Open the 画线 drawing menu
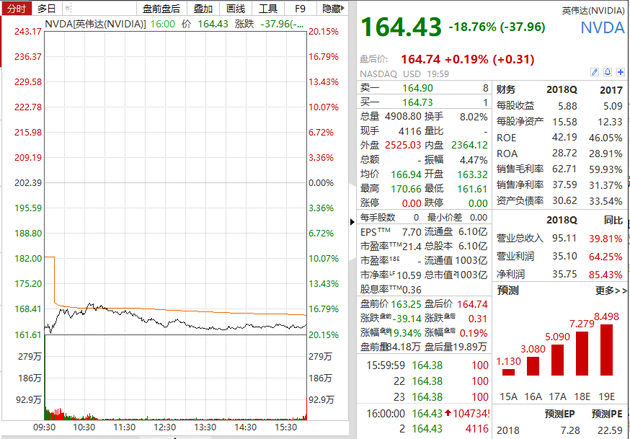630x439 pixels. coord(235,8)
